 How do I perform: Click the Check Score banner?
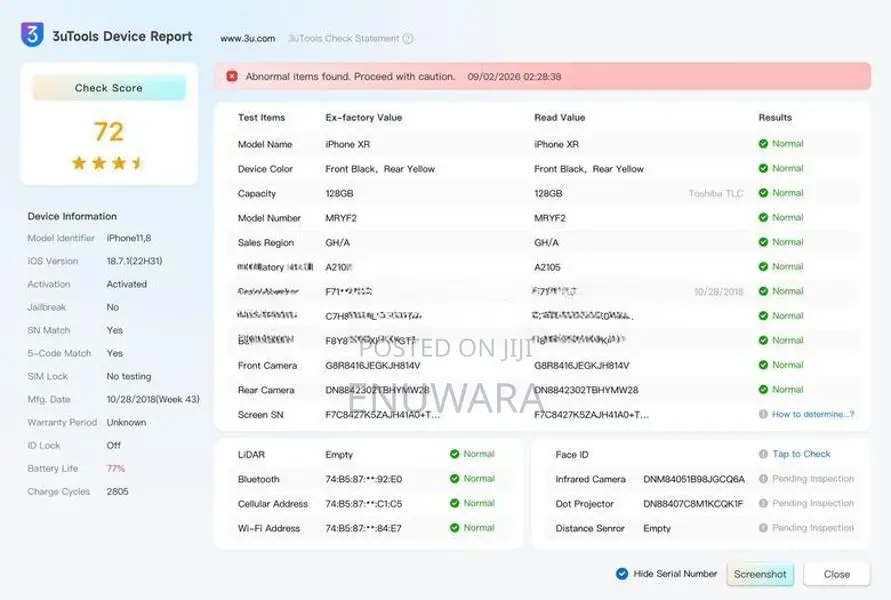click(109, 88)
